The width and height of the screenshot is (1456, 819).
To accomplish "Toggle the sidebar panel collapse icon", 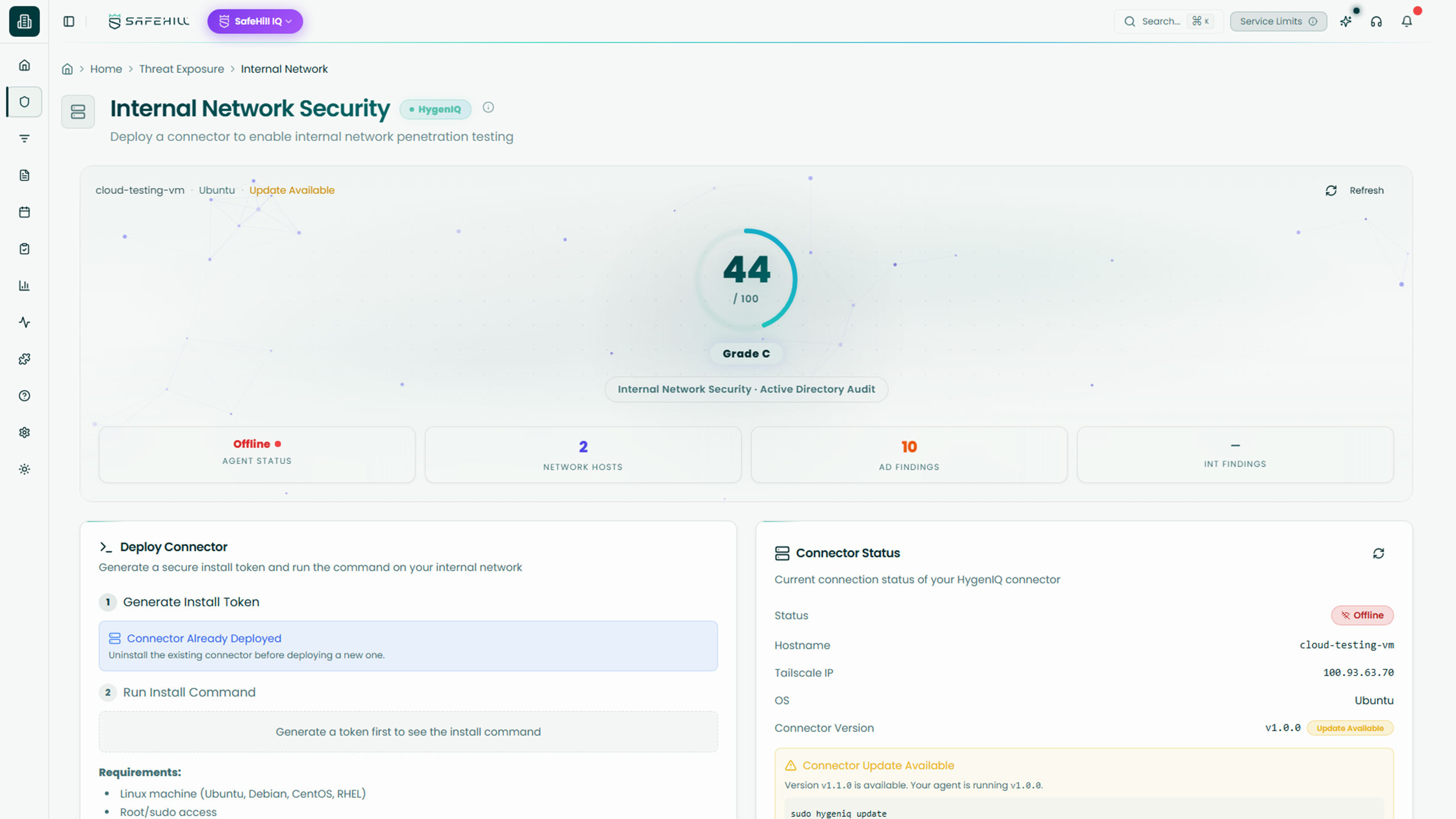I will [x=69, y=21].
